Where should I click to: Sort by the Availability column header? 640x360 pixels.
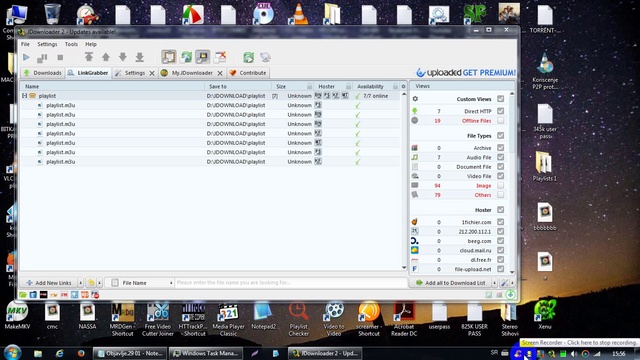376,87
